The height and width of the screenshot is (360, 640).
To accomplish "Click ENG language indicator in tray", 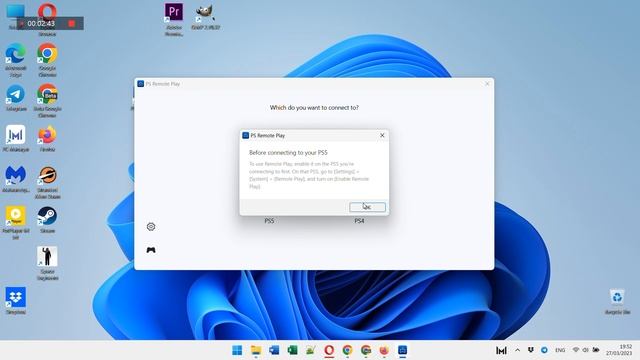I will [x=560, y=350].
